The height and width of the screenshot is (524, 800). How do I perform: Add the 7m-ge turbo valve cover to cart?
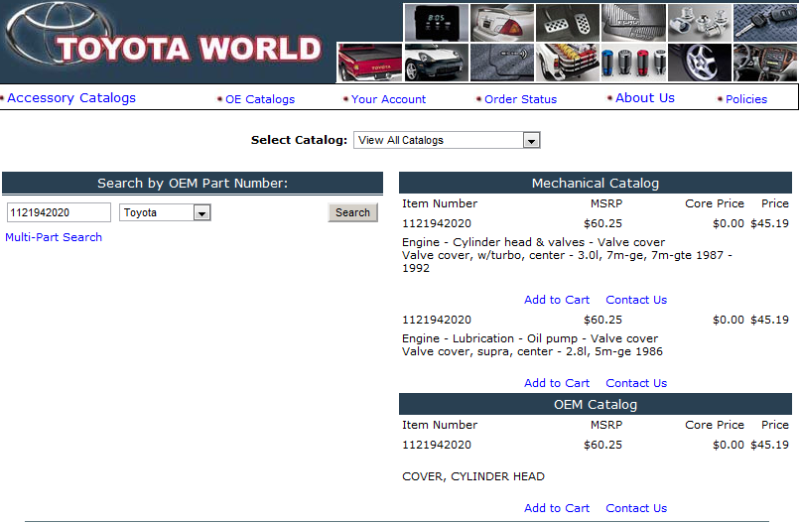tap(557, 300)
